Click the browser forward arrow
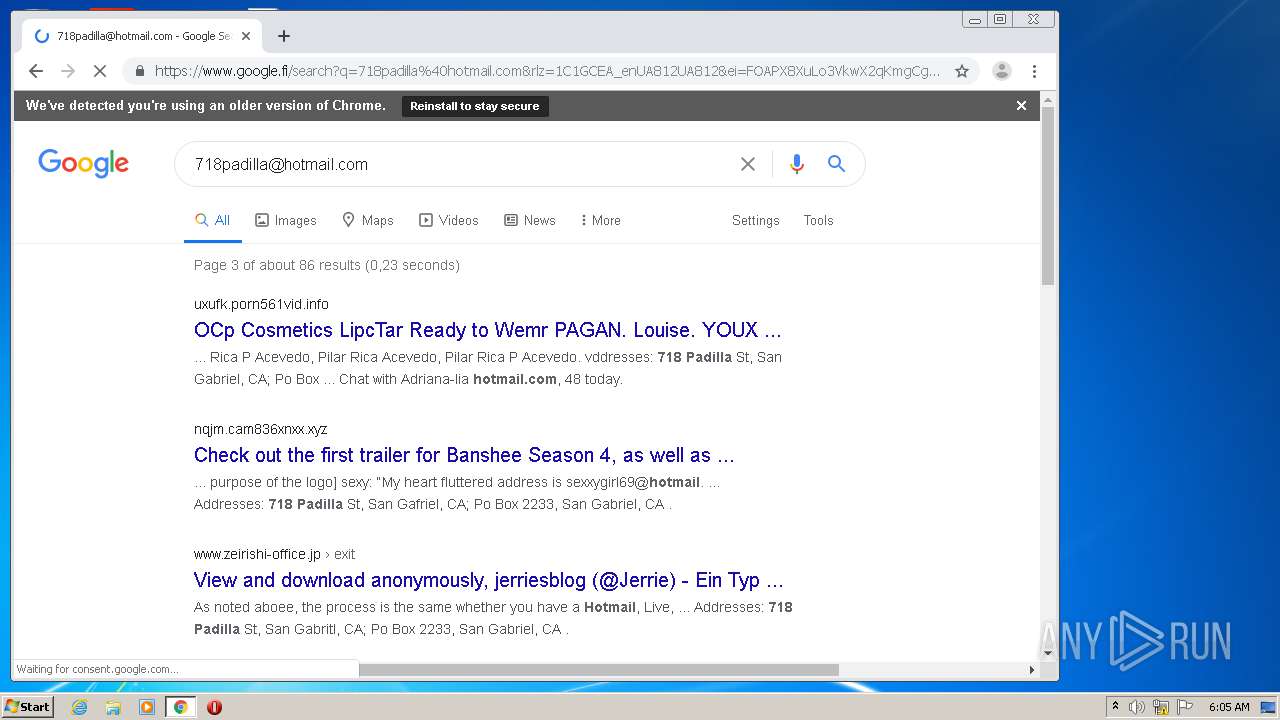Image resolution: width=1280 pixels, height=720 pixels. (68, 71)
